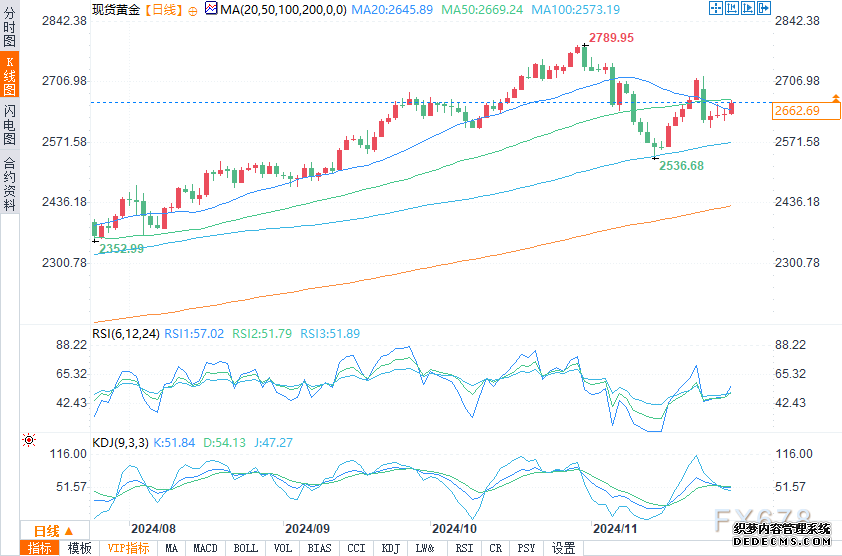Screen dimensions: 842x556
Task: Click the orange circled-plus icon beside 日线
Action: point(193,11)
